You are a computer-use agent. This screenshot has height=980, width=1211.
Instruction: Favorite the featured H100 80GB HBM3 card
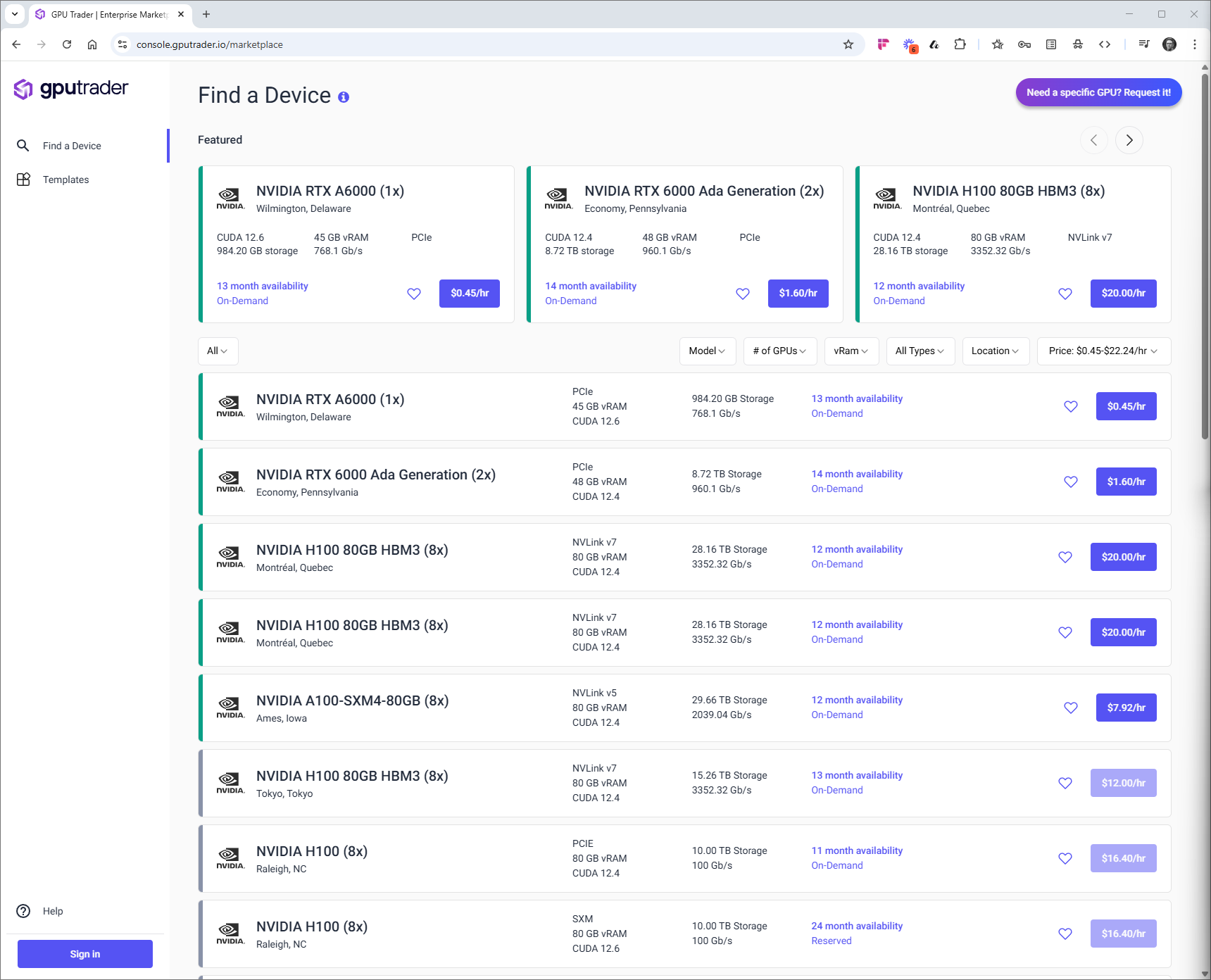1065,294
